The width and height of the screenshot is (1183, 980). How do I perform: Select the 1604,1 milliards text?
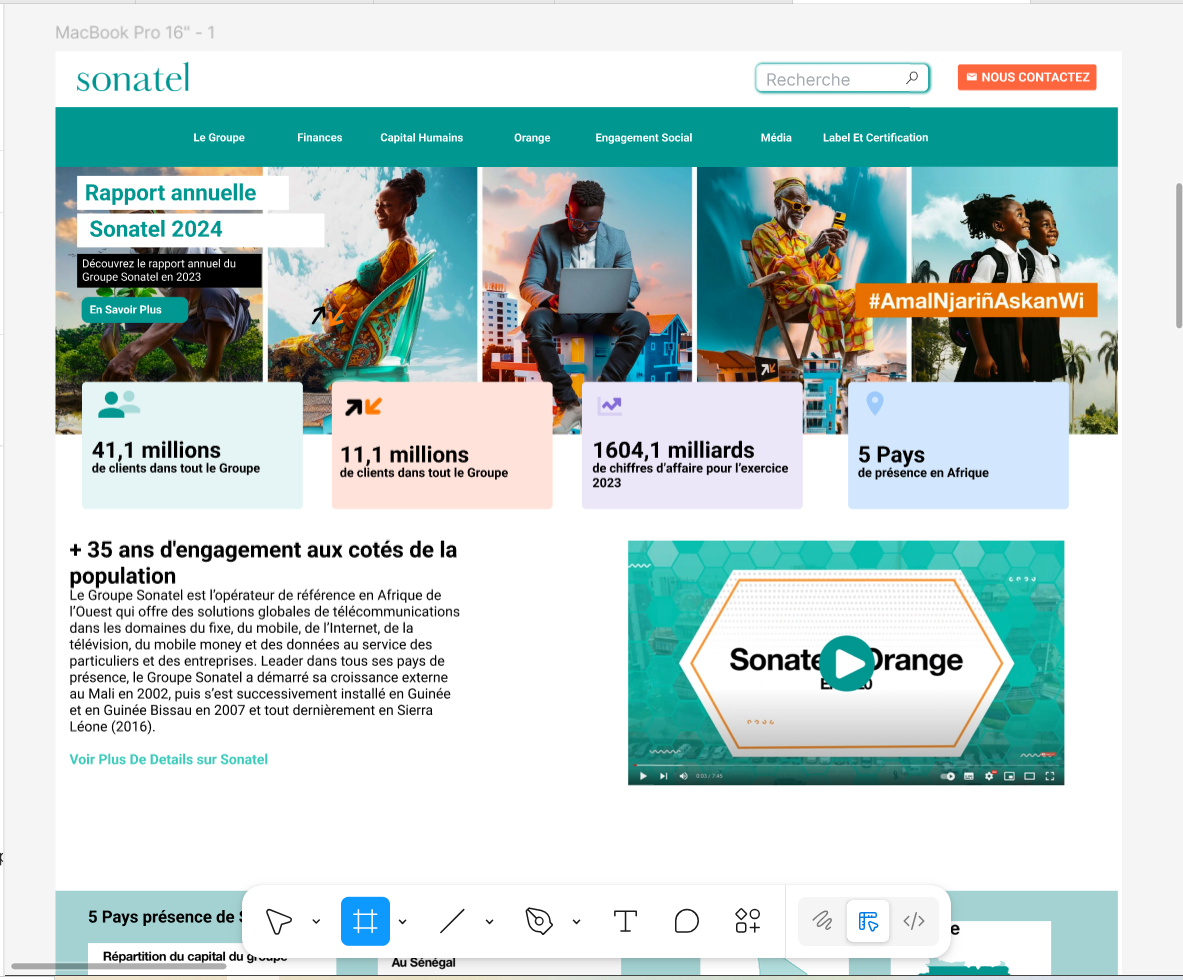[x=673, y=450]
